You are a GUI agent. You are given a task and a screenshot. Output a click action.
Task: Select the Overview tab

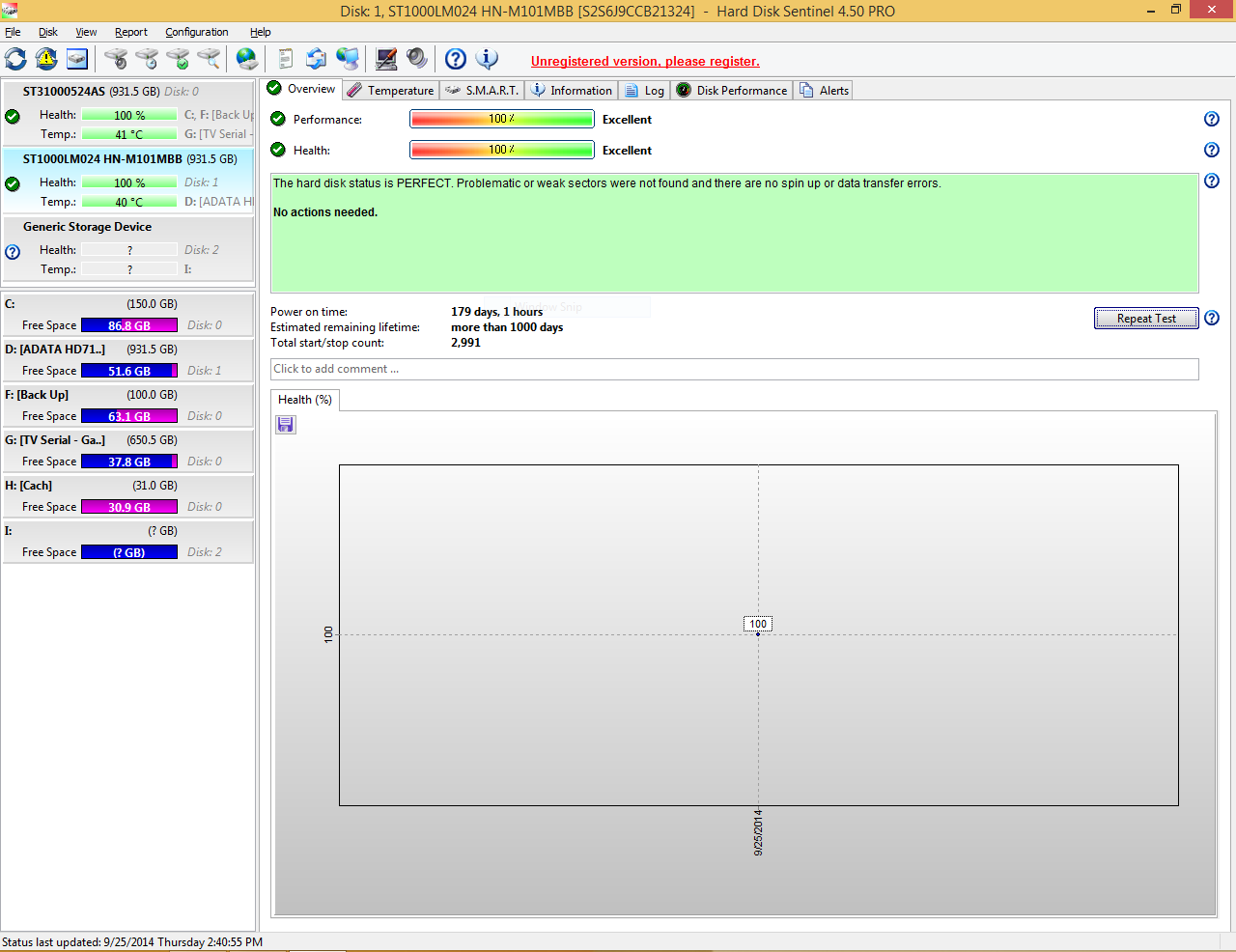pyautogui.click(x=301, y=89)
